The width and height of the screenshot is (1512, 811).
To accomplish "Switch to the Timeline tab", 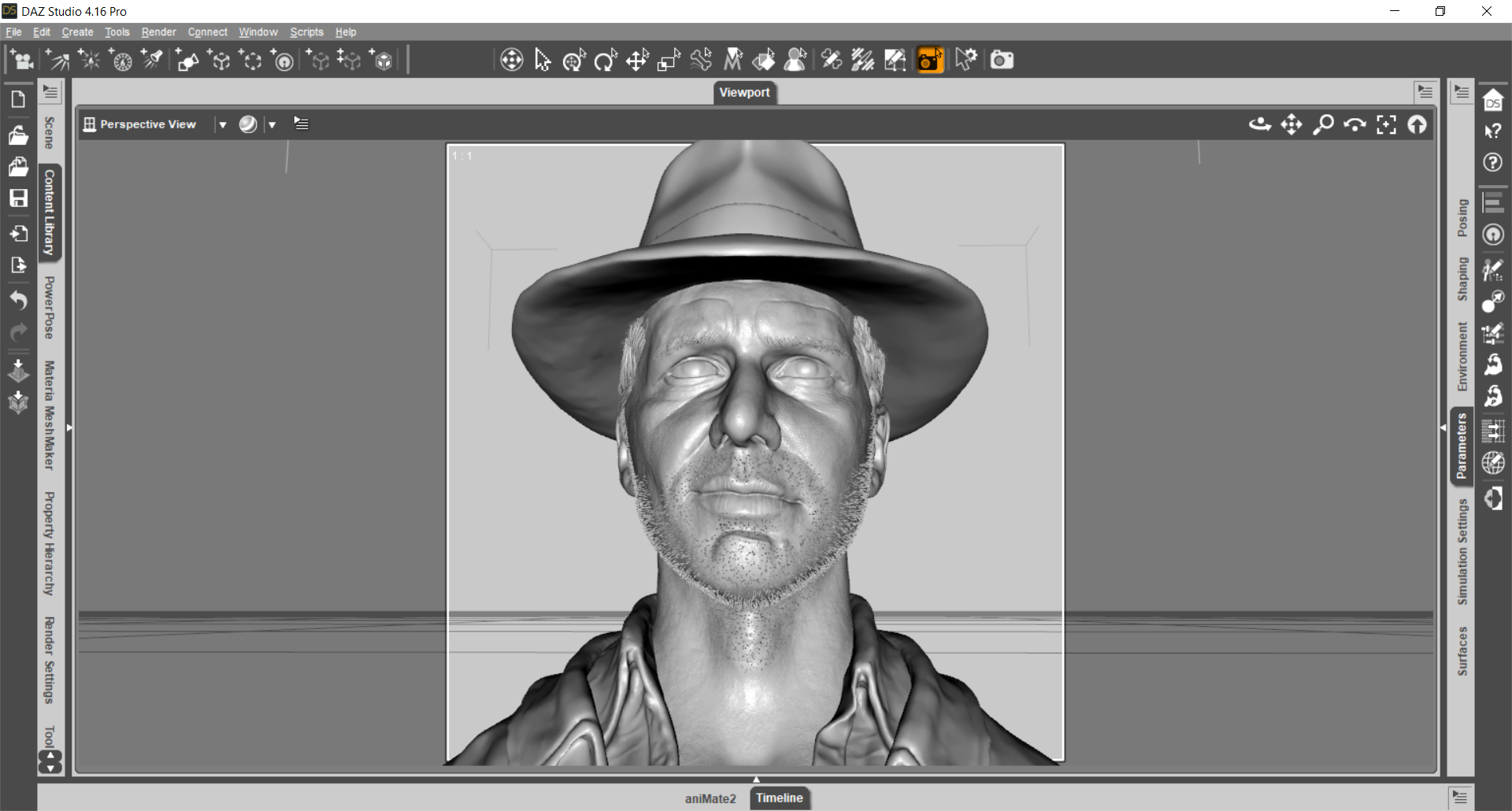I will tap(780, 798).
